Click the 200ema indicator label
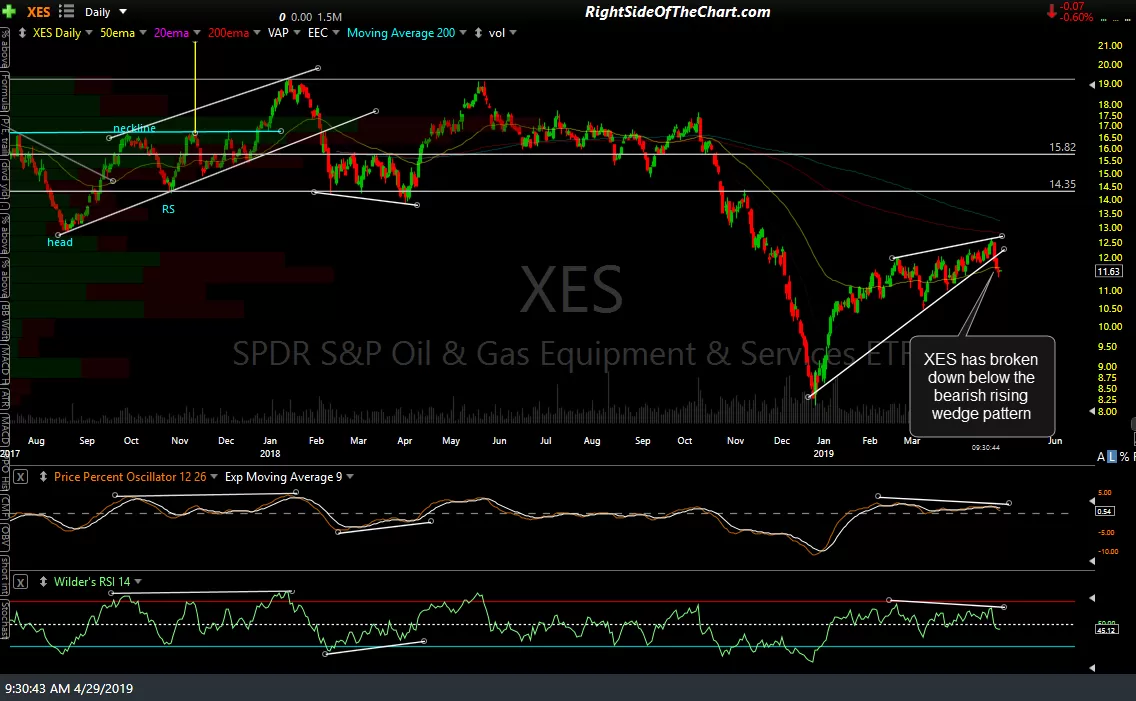The width and height of the screenshot is (1136, 701). 228,33
